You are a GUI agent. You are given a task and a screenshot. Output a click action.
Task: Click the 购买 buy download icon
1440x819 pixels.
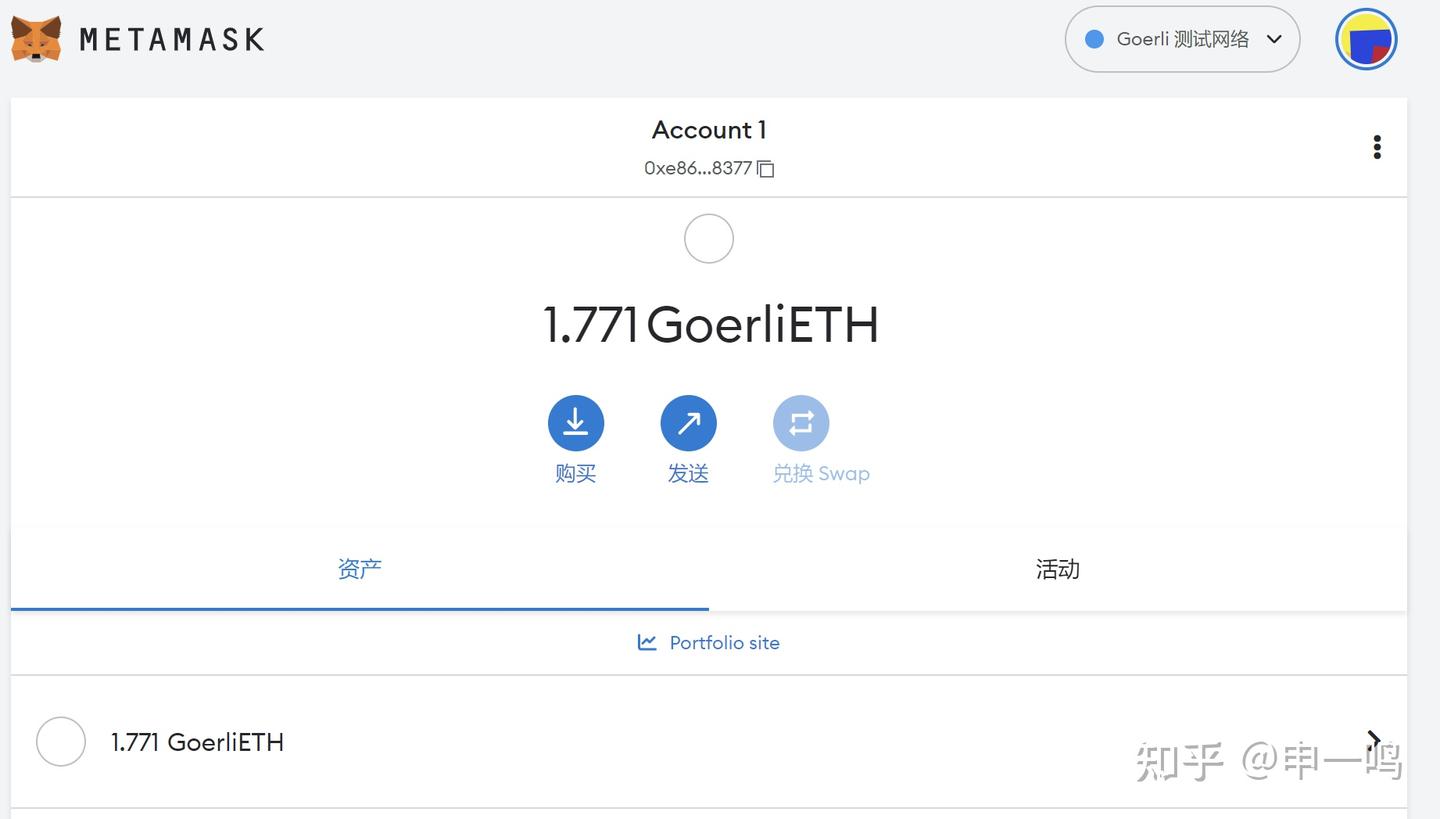[x=575, y=423]
